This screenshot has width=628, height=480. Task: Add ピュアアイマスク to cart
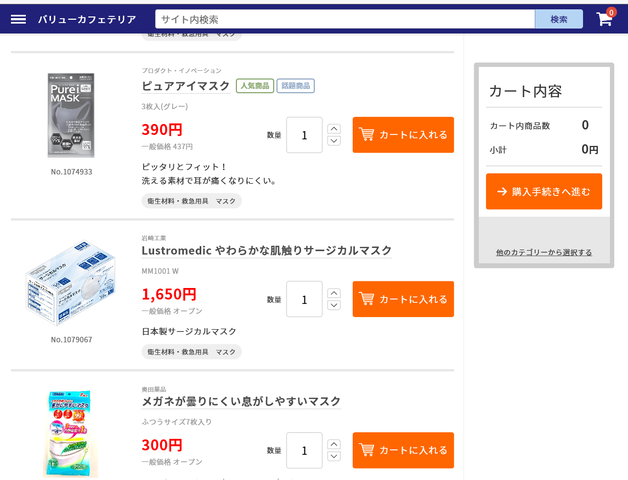coord(403,135)
